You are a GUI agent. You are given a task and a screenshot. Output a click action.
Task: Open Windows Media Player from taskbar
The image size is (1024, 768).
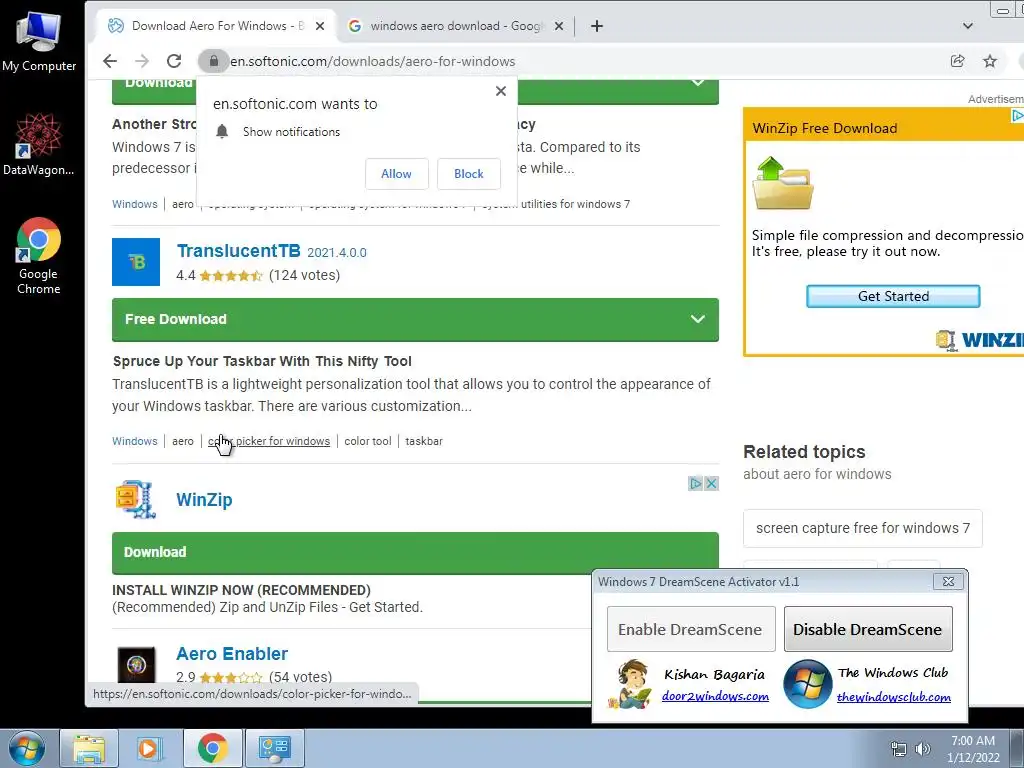click(150, 748)
